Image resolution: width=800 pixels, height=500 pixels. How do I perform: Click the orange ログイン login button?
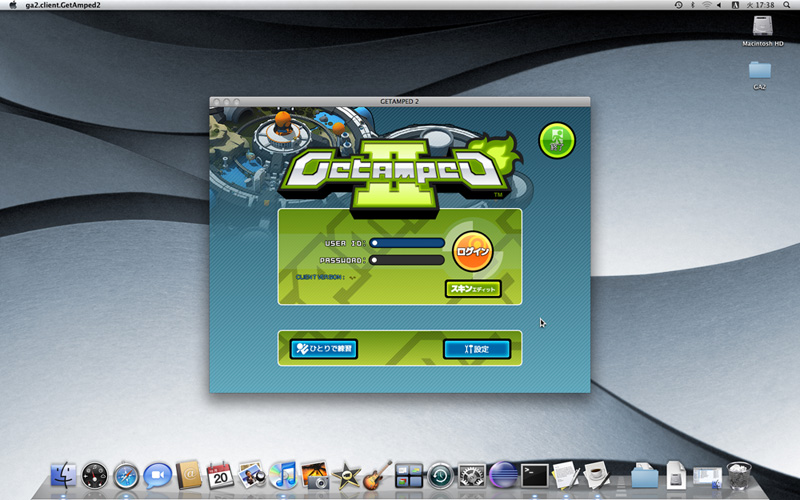coord(472,252)
